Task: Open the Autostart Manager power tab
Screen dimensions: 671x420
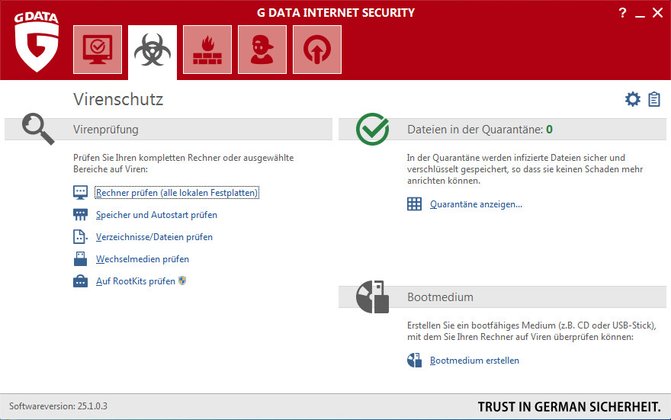Action: [x=317, y=49]
